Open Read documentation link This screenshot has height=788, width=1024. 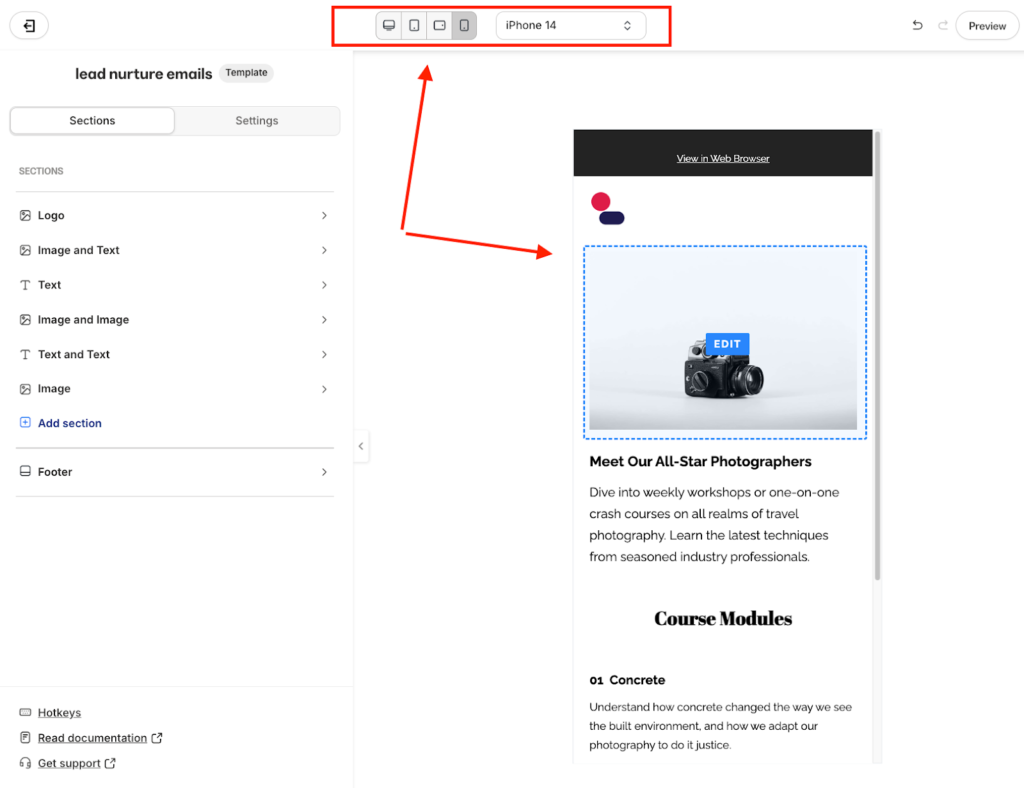[91, 737]
